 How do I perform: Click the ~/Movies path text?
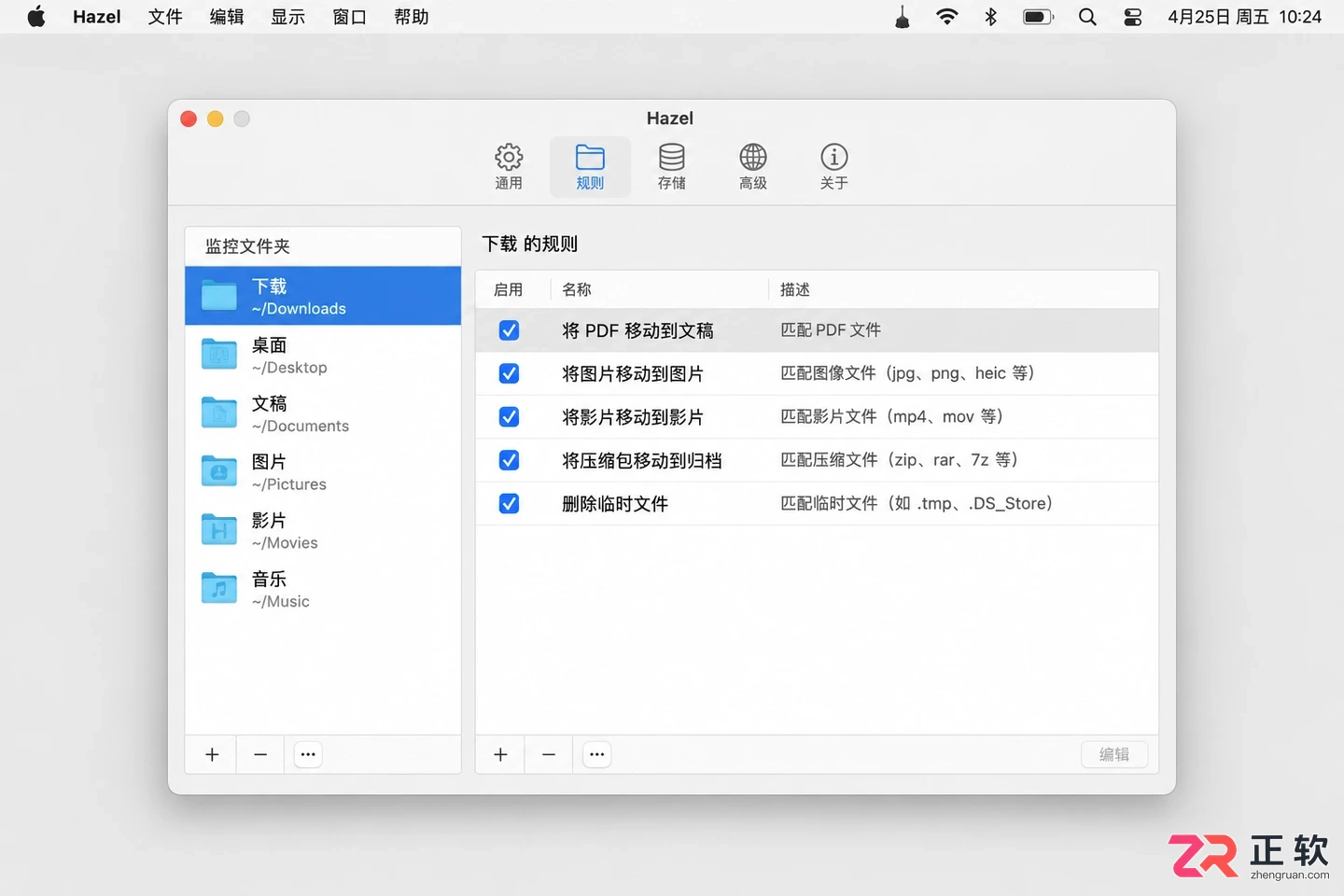coord(285,543)
